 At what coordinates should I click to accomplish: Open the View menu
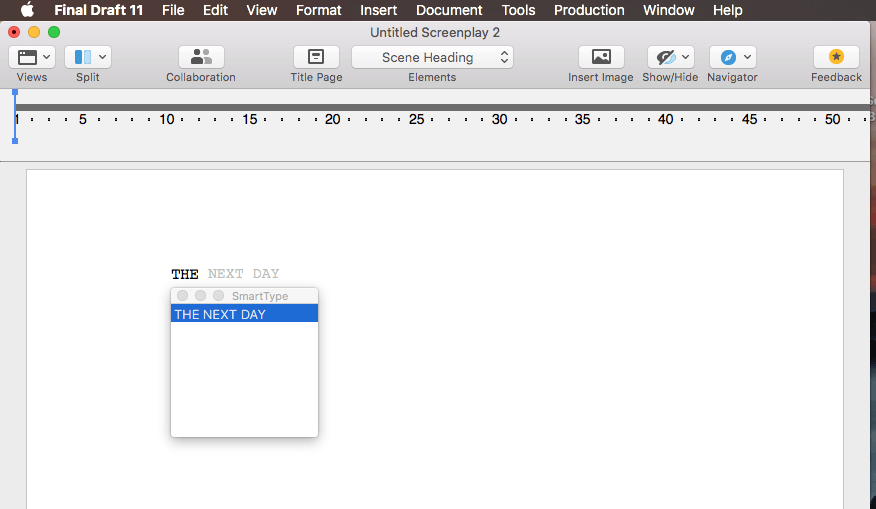tap(261, 10)
